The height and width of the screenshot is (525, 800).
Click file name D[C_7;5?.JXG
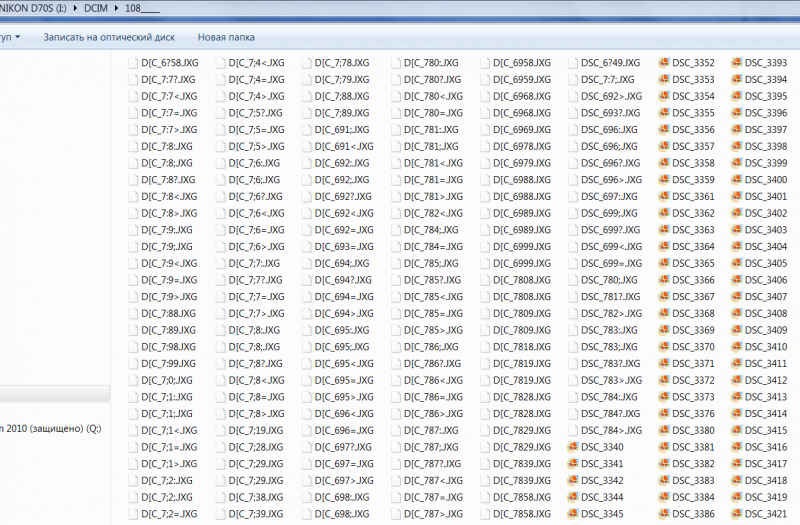point(256,113)
